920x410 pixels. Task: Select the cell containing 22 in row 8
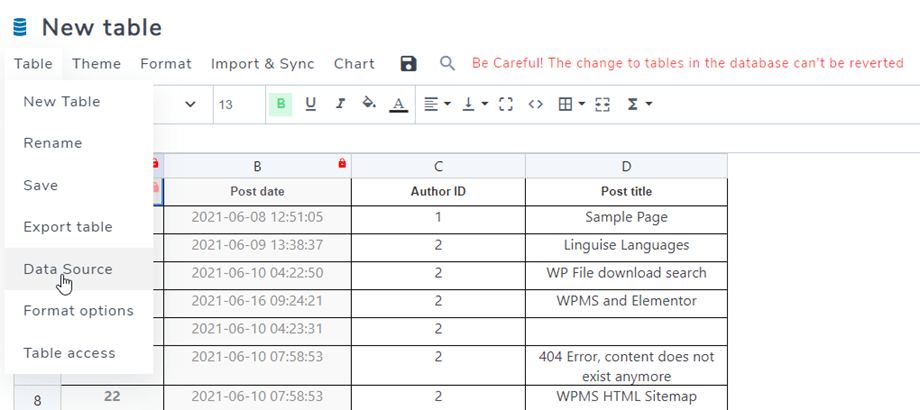pos(112,398)
